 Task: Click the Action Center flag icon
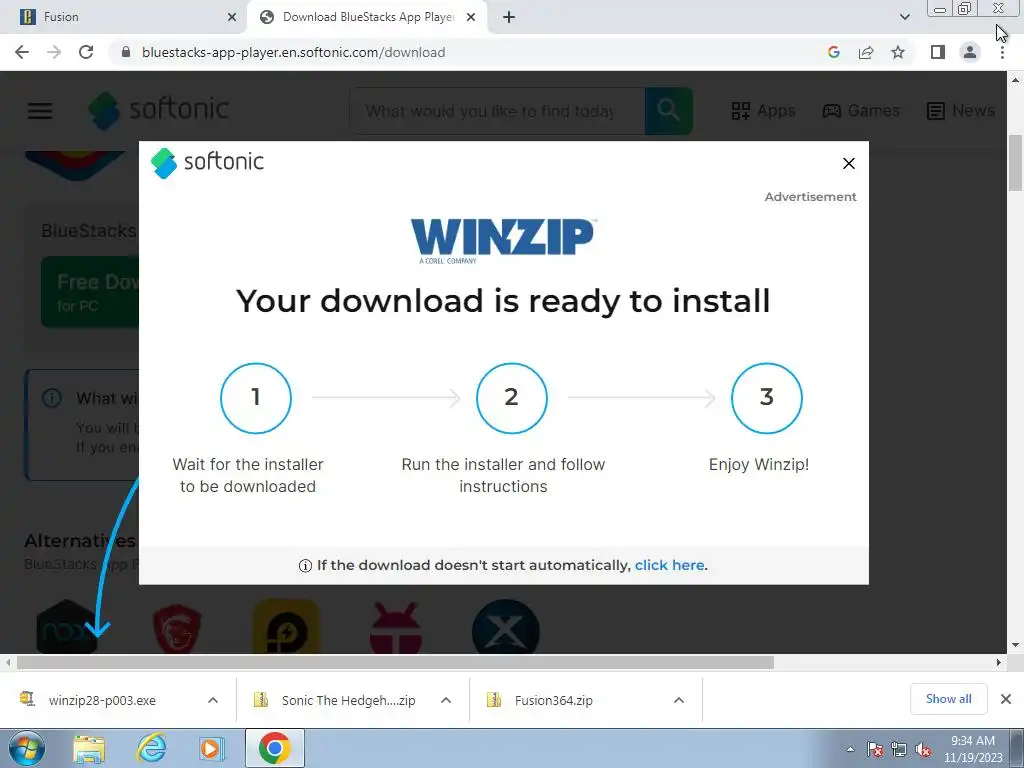pyautogui.click(x=874, y=749)
